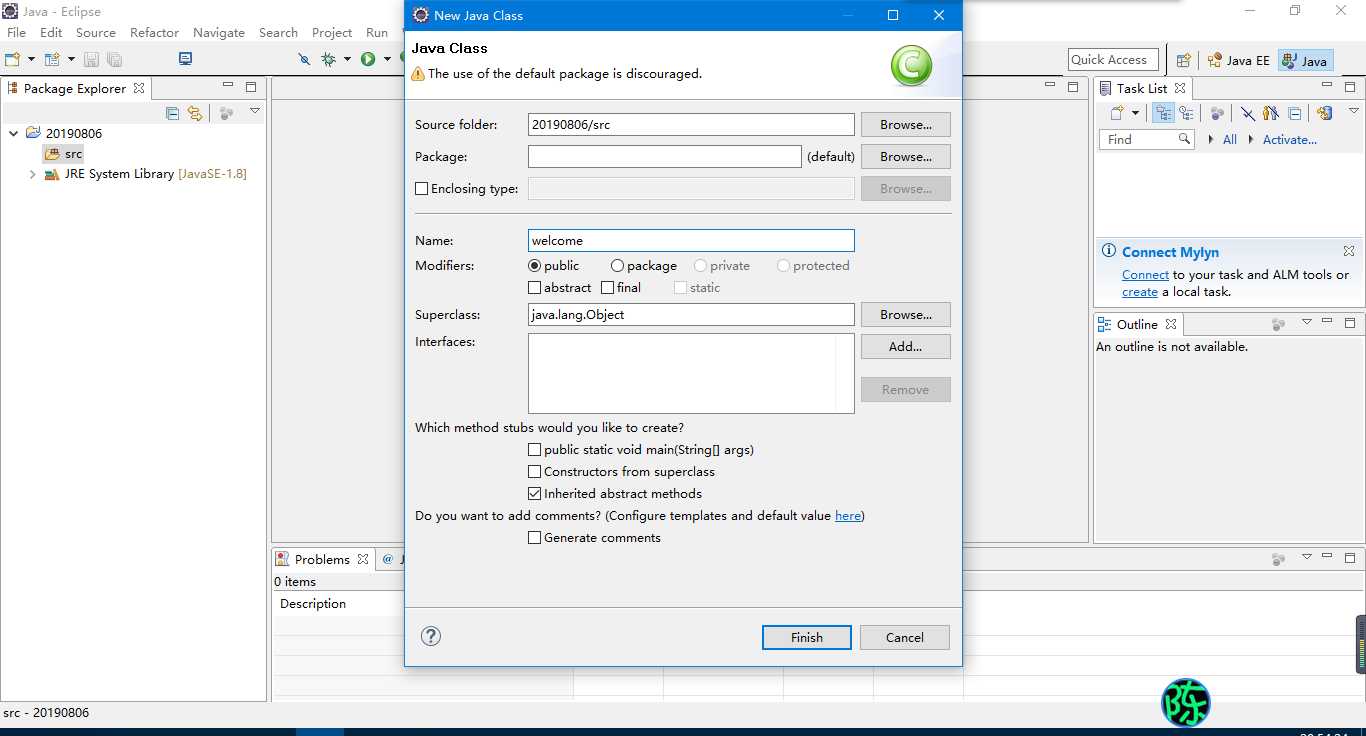Click Collapse All icon in Task List

(1295, 114)
